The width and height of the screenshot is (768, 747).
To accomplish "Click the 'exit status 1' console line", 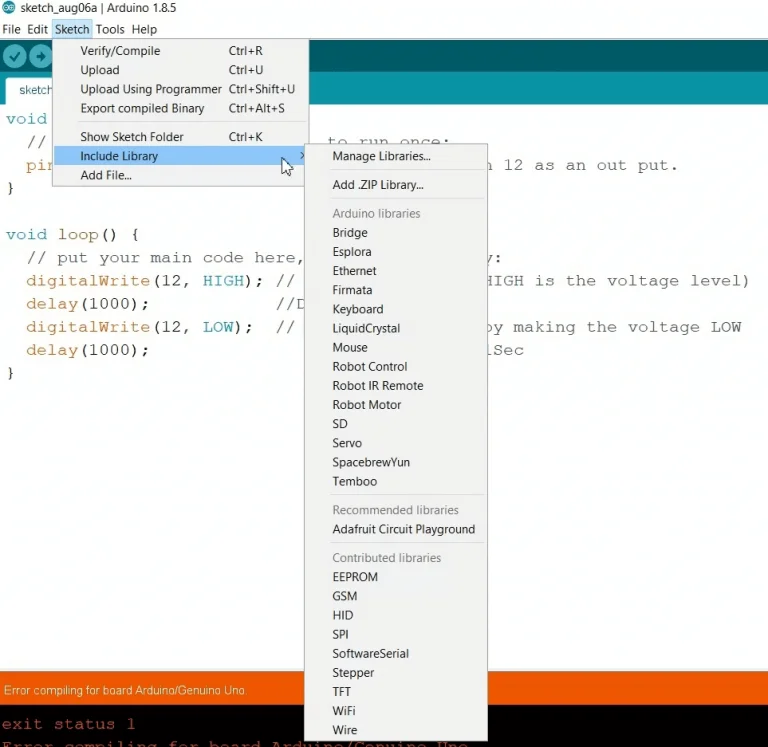I will [69, 724].
